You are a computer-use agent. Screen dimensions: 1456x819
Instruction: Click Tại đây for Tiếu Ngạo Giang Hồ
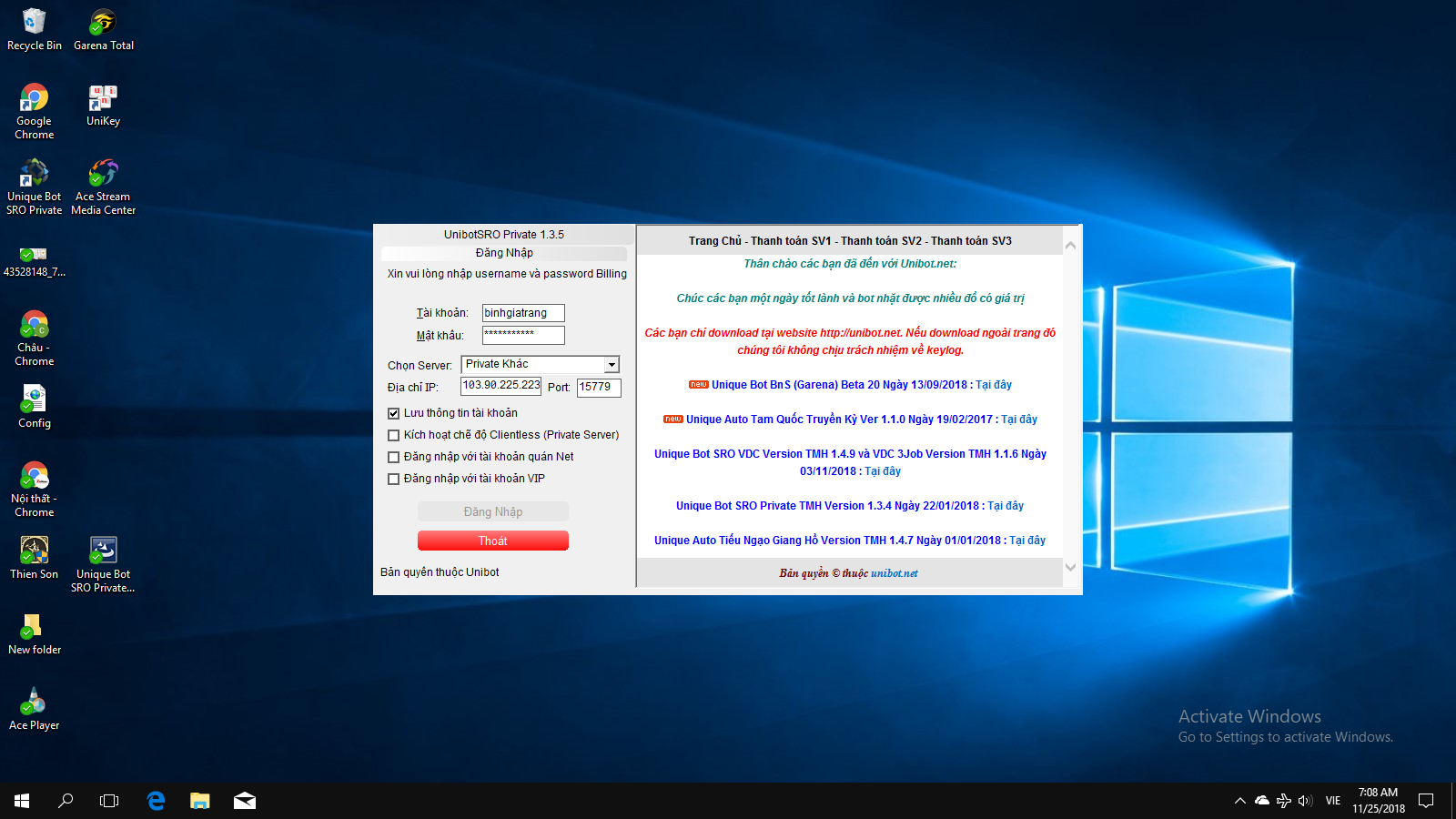click(x=1027, y=541)
